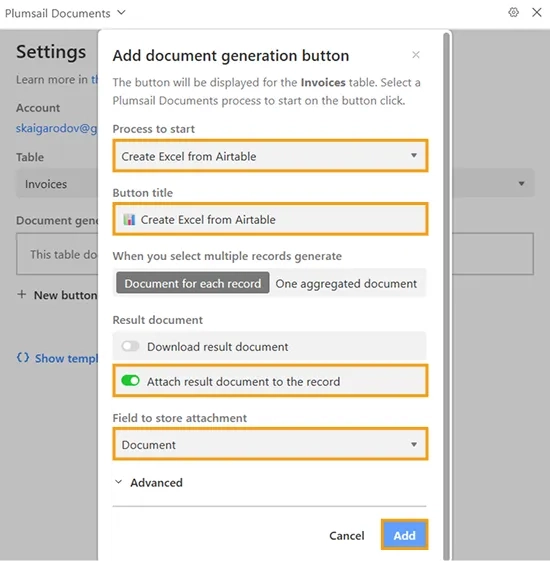Click the Invoices table value in Settings
Screen dimensions: 550x561
tap(46, 184)
